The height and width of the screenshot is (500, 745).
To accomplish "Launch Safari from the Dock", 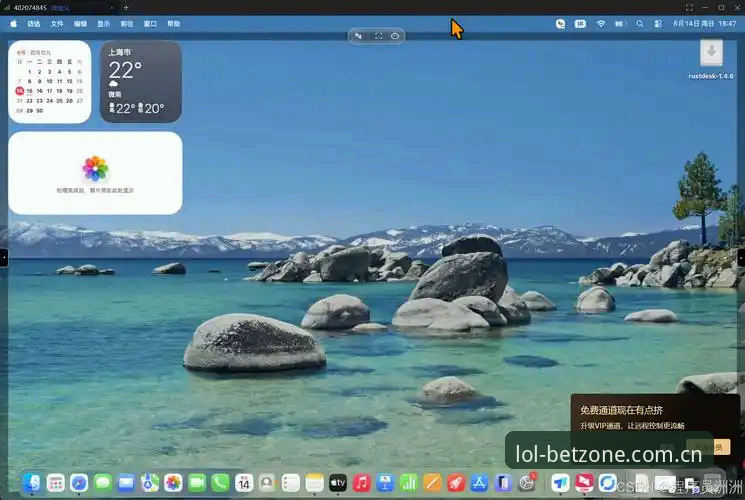I will [x=79, y=483].
